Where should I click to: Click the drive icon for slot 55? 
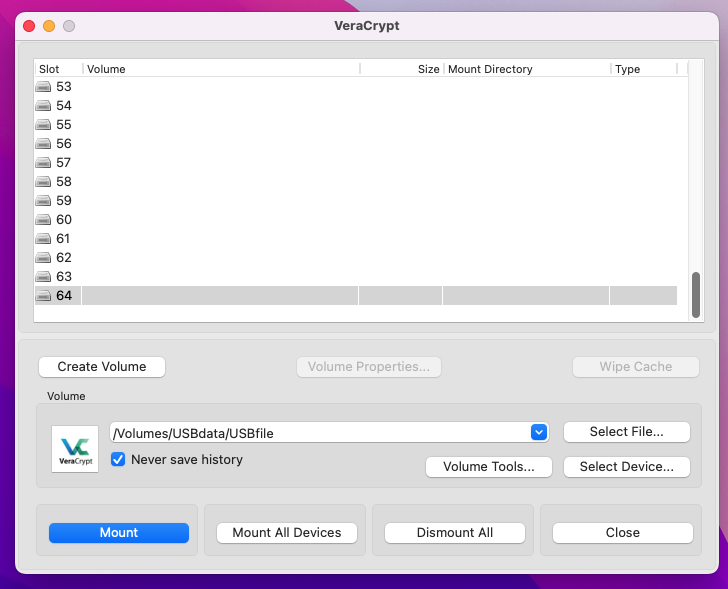[43, 125]
